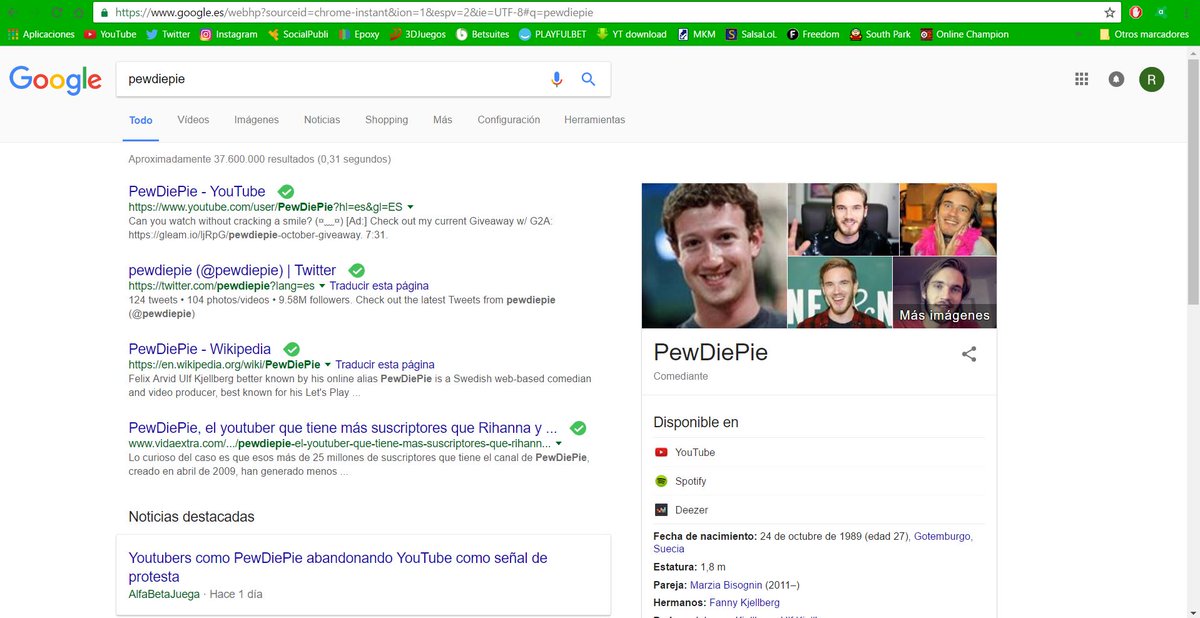Open the YouTube bookmark in the bookmarks bar
Viewport: 1200px width, 618px height.
point(110,34)
